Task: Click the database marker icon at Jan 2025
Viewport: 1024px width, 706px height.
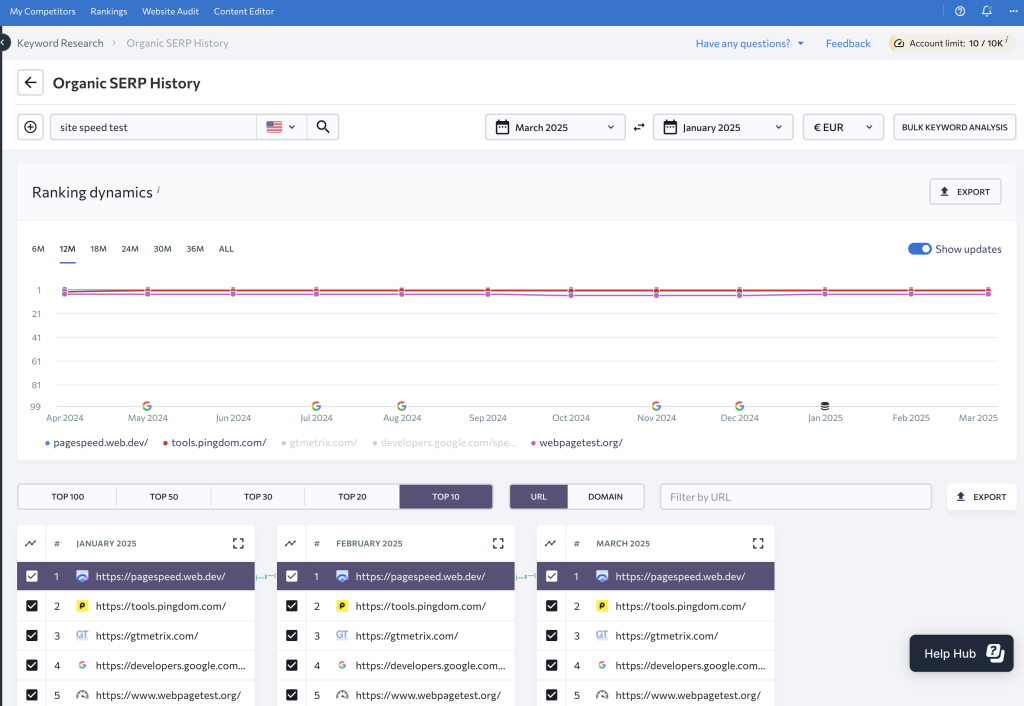Action: [825, 406]
